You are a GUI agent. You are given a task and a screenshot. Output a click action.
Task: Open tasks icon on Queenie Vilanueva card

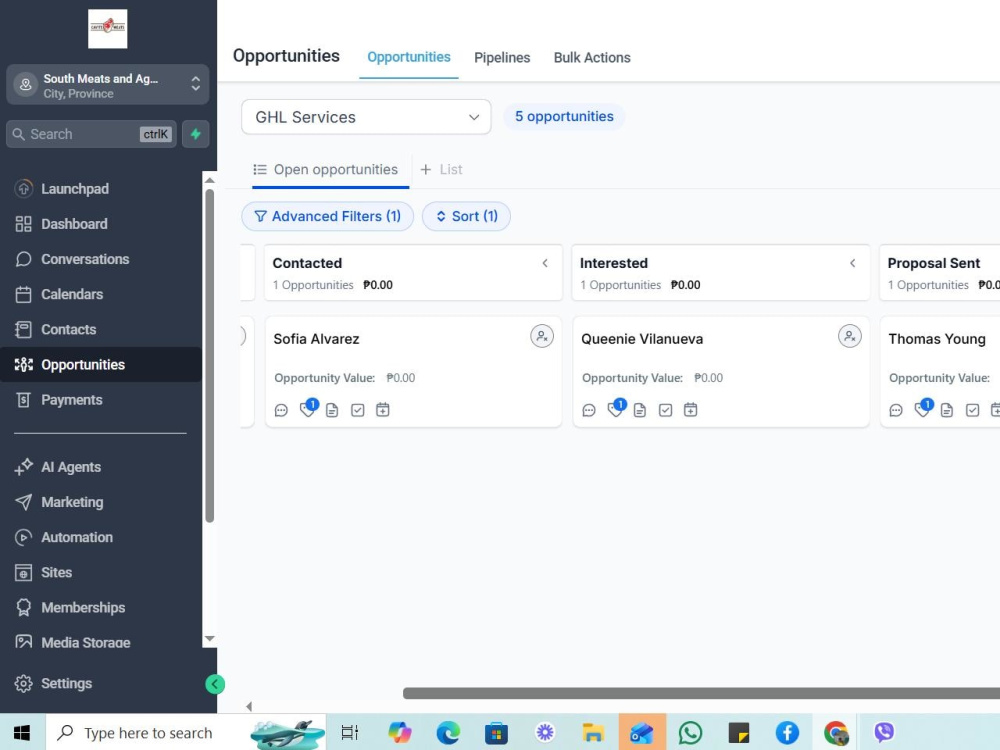[x=665, y=410]
